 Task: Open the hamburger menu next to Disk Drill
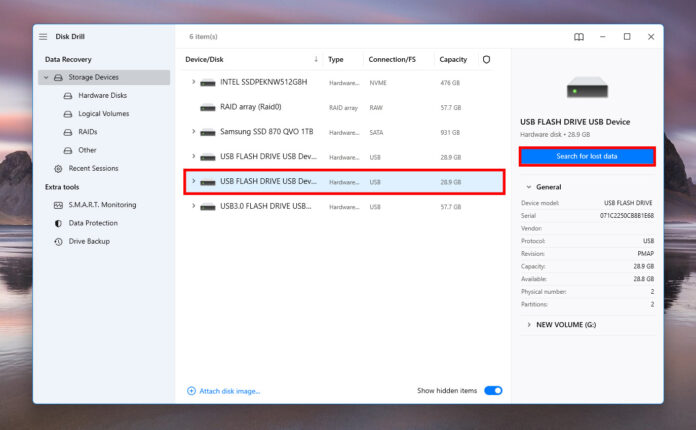point(43,37)
